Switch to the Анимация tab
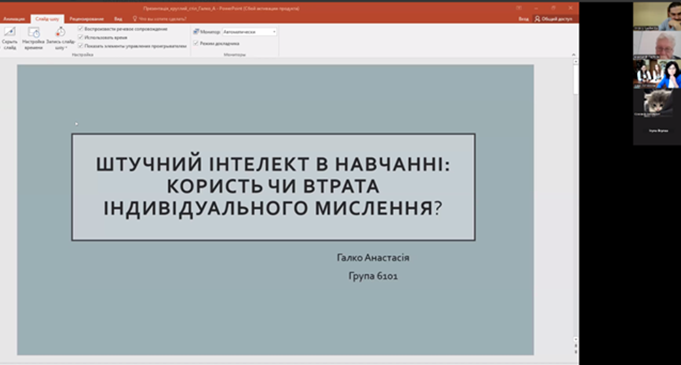The height and width of the screenshot is (365, 681). pos(14,19)
